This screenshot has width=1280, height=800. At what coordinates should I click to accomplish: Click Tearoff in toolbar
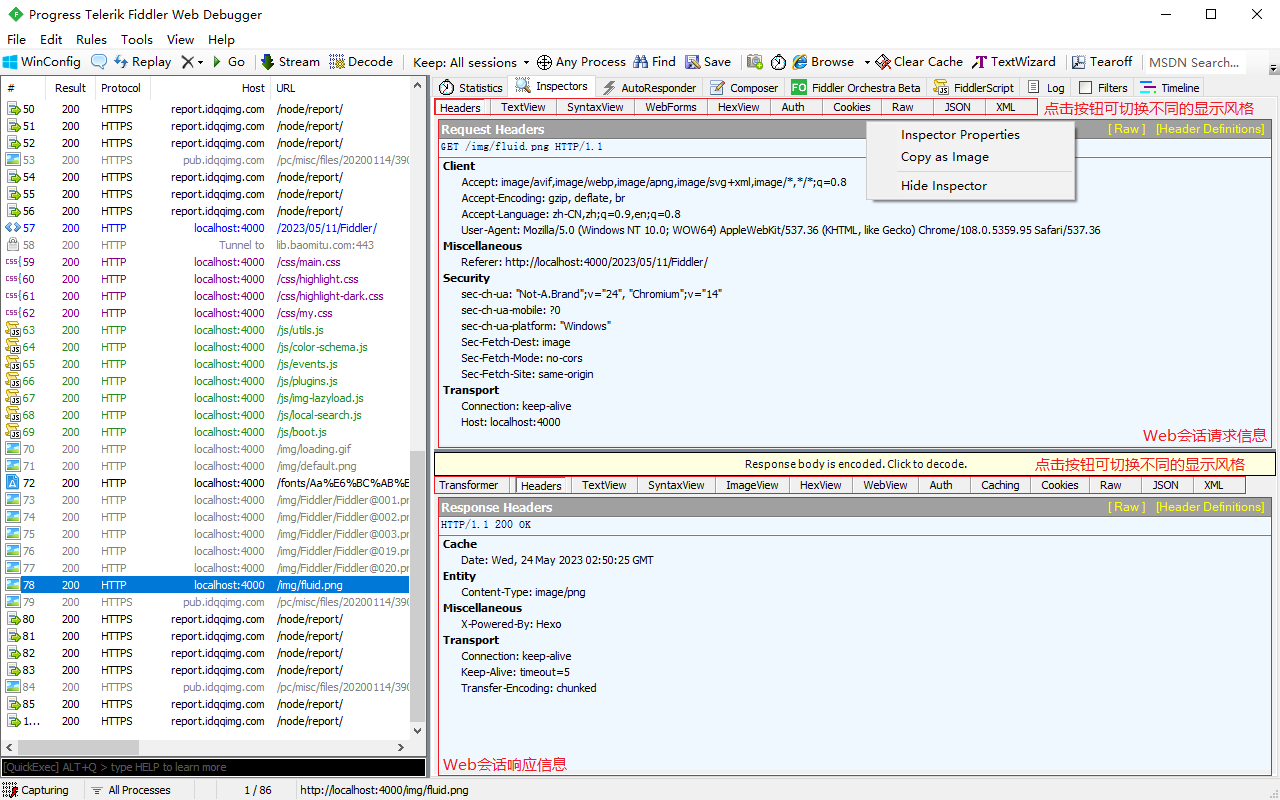click(x=1102, y=62)
